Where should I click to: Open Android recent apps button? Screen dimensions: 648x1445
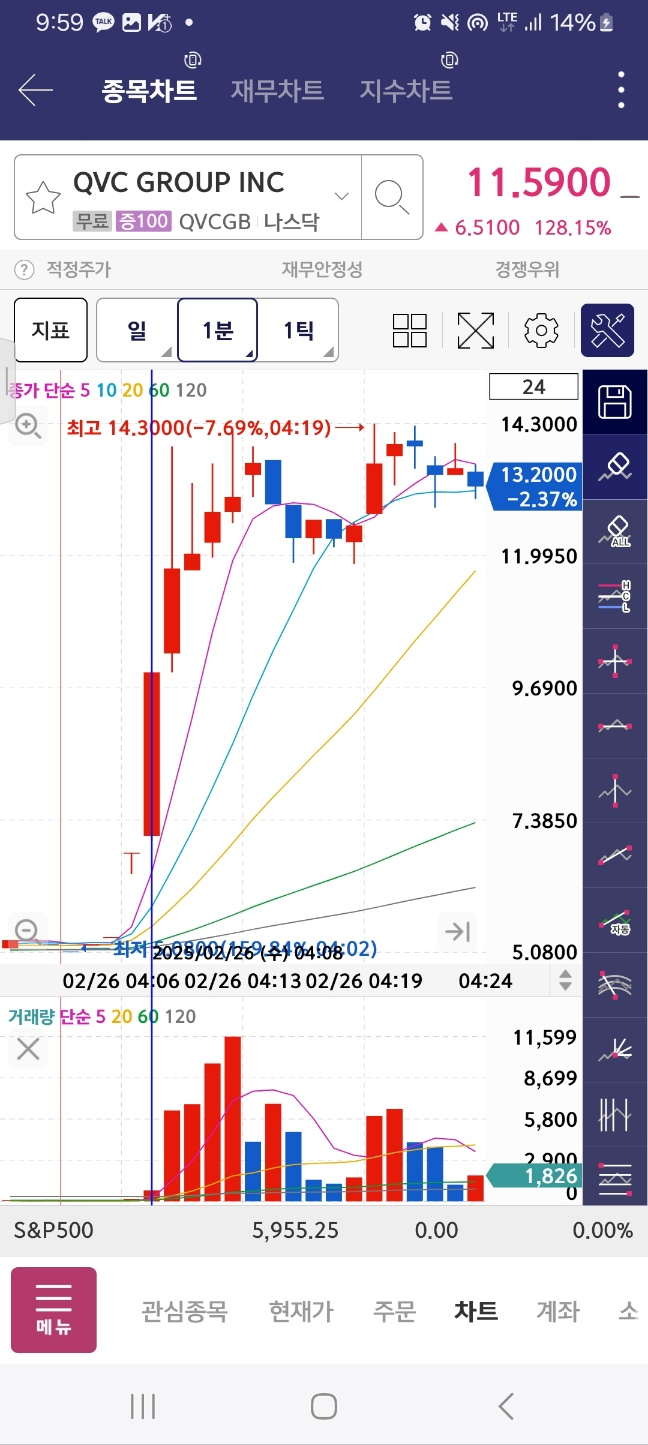pos(143,1407)
